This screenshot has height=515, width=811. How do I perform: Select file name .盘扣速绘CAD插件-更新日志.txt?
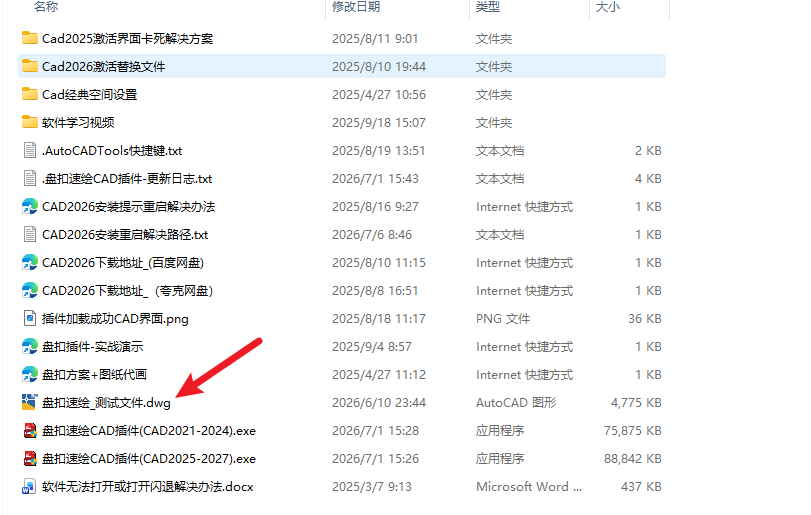point(127,178)
